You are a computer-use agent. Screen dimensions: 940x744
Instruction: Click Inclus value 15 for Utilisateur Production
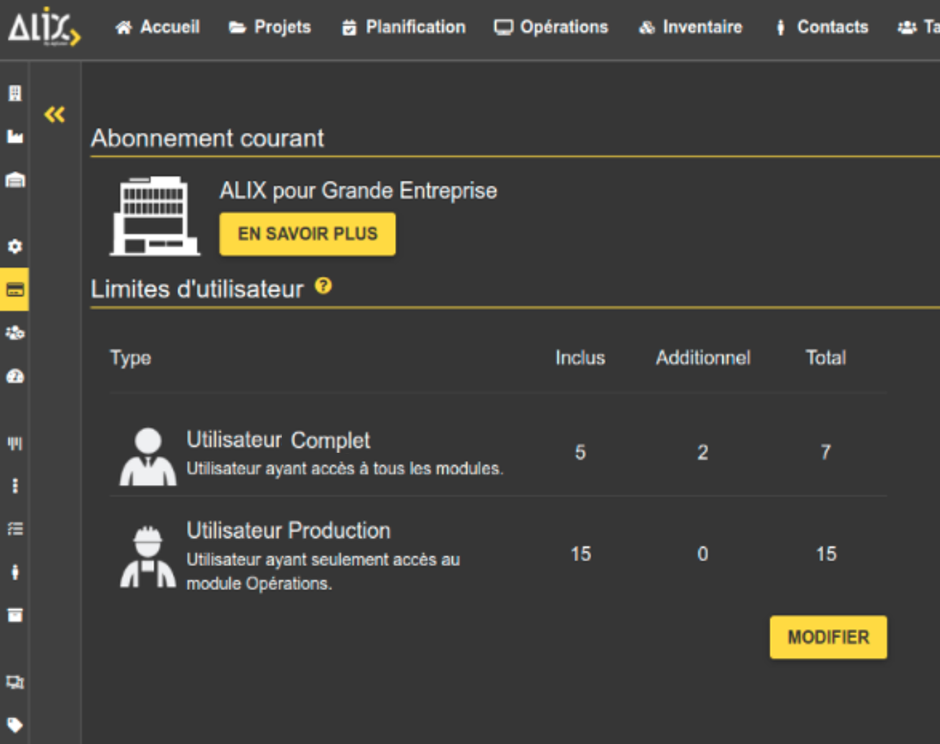click(581, 554)
